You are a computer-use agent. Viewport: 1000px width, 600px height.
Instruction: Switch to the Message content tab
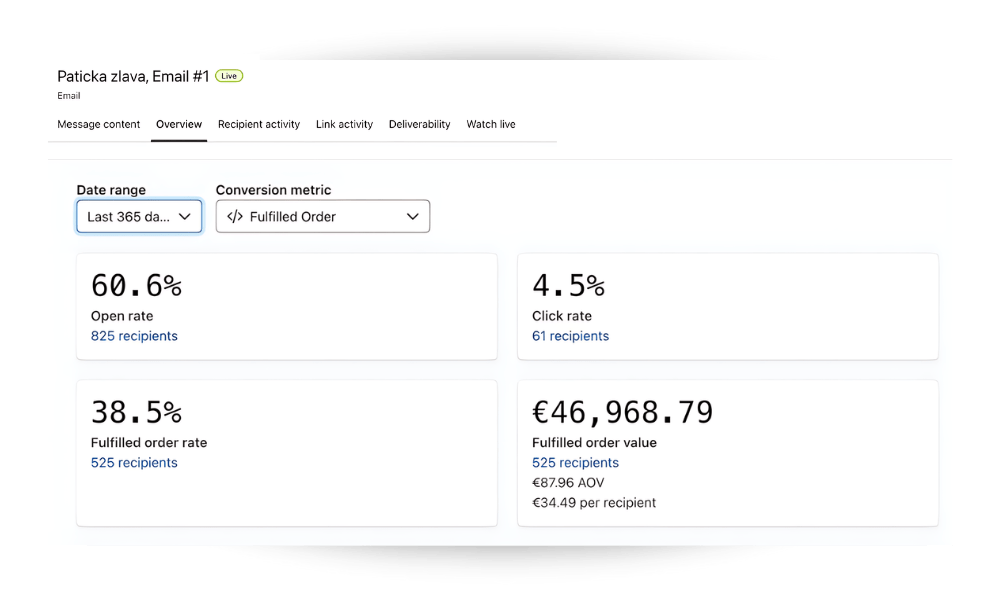coord(99,125)
